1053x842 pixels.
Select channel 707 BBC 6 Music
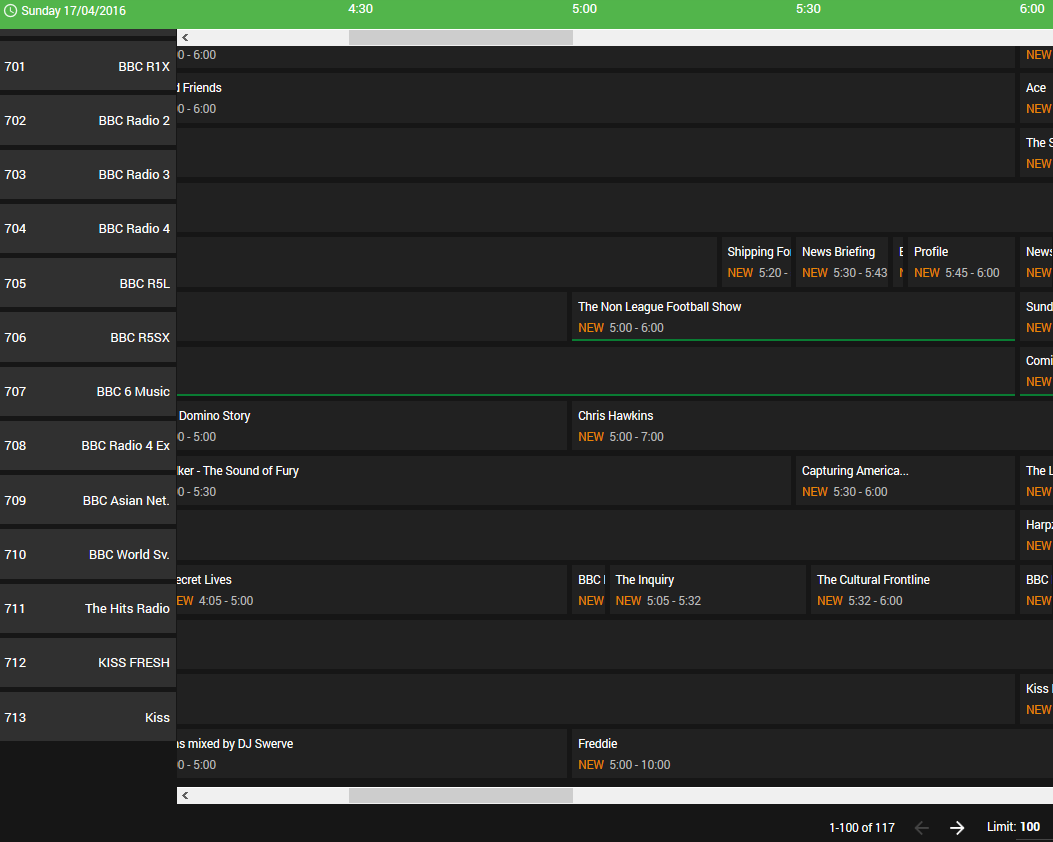[x=88, y=391]
